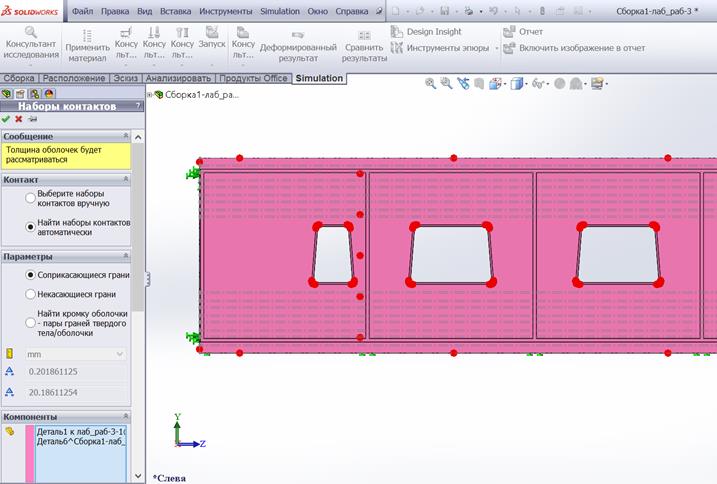Open the Вставка menu
Screen dimensions: 717x484
point(177,11)
